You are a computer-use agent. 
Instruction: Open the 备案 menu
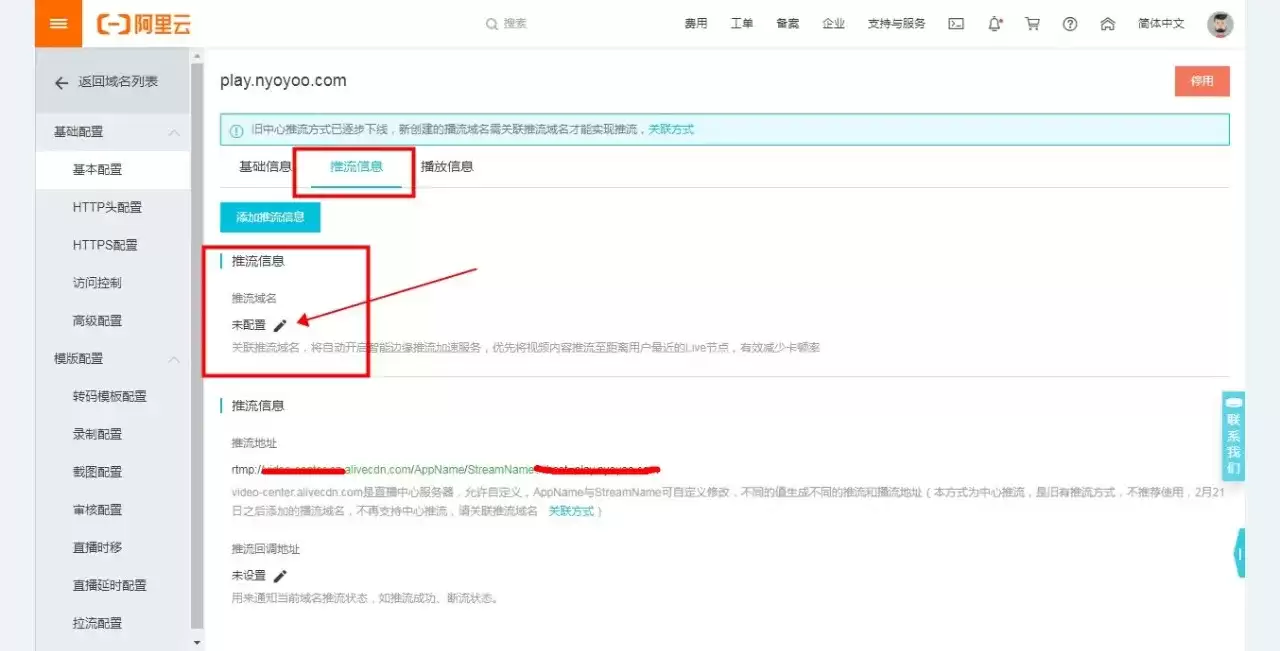(788, 24)
